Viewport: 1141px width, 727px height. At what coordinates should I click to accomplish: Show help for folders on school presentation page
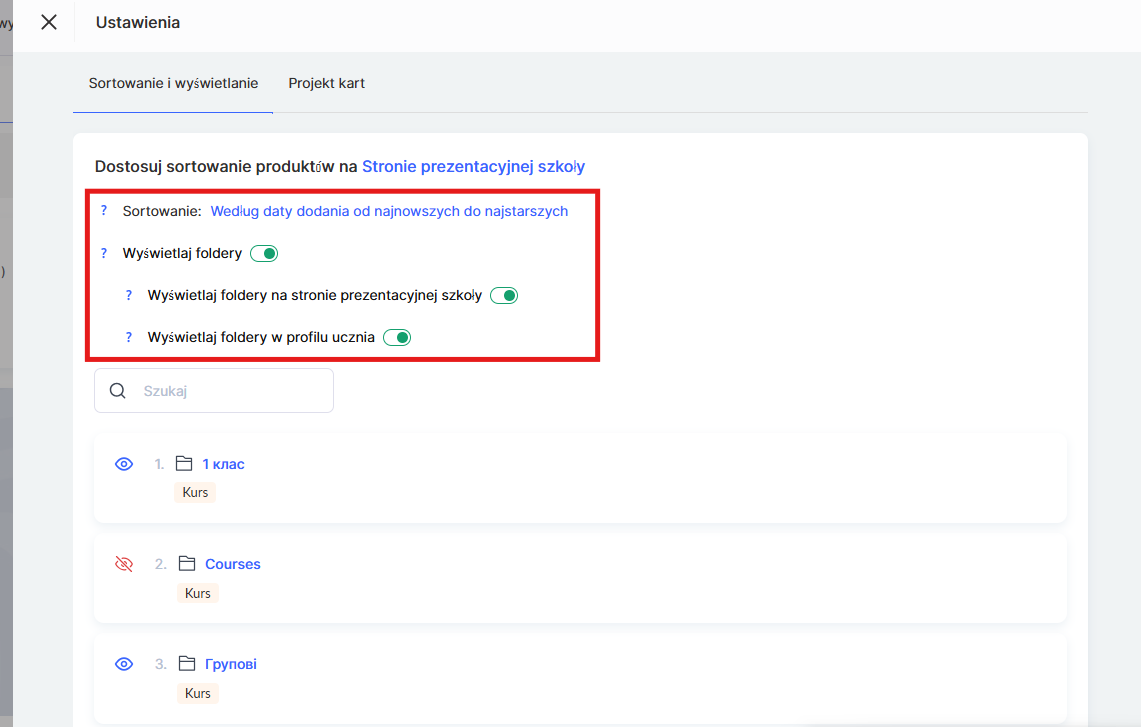point(128,295)
